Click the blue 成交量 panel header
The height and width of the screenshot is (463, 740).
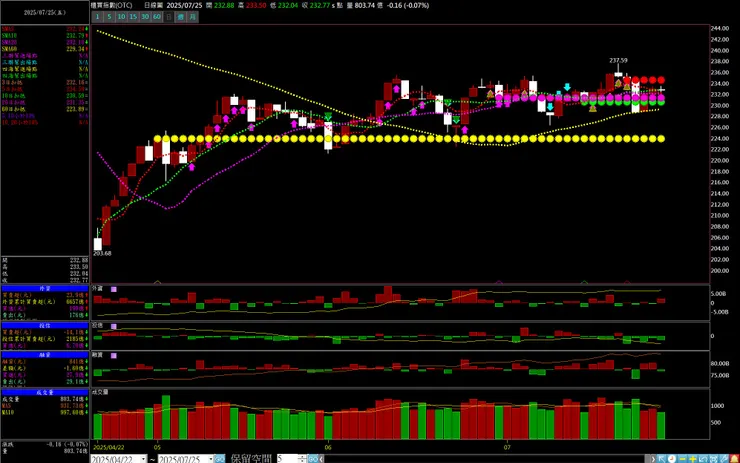[45, 392]
